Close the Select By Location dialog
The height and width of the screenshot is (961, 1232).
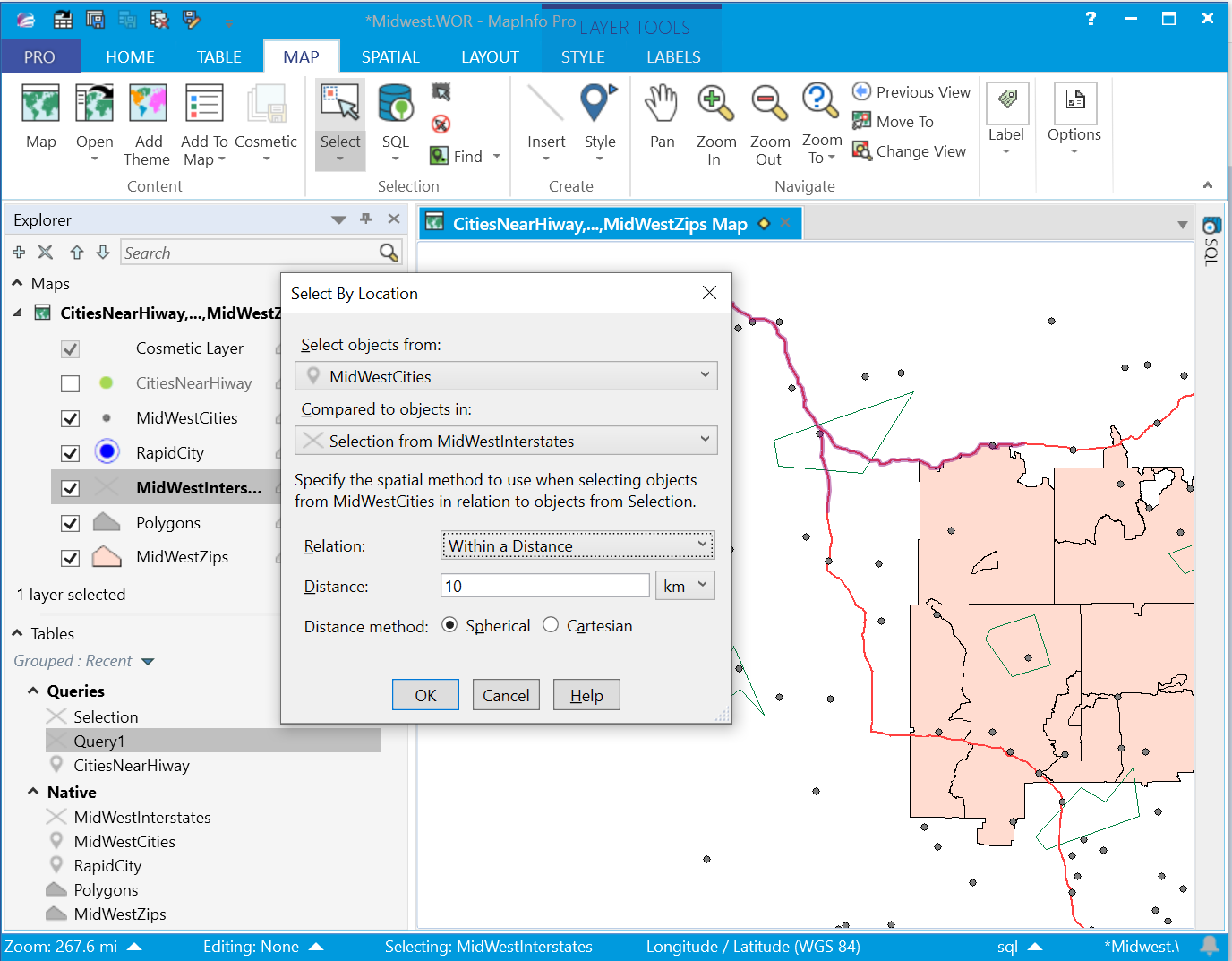point(709,293)
